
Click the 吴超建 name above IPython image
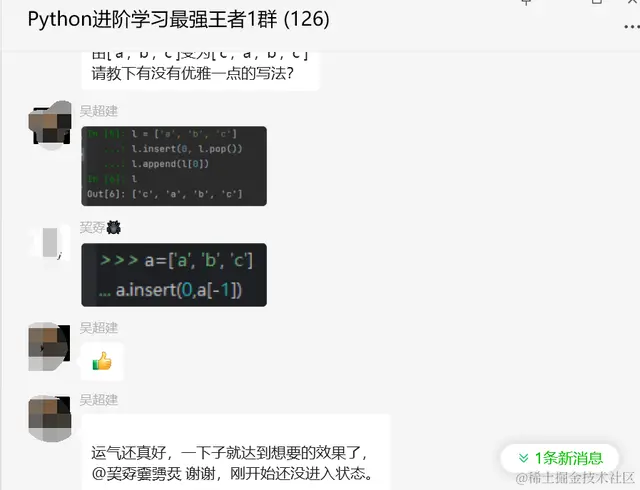coord(99,111)
